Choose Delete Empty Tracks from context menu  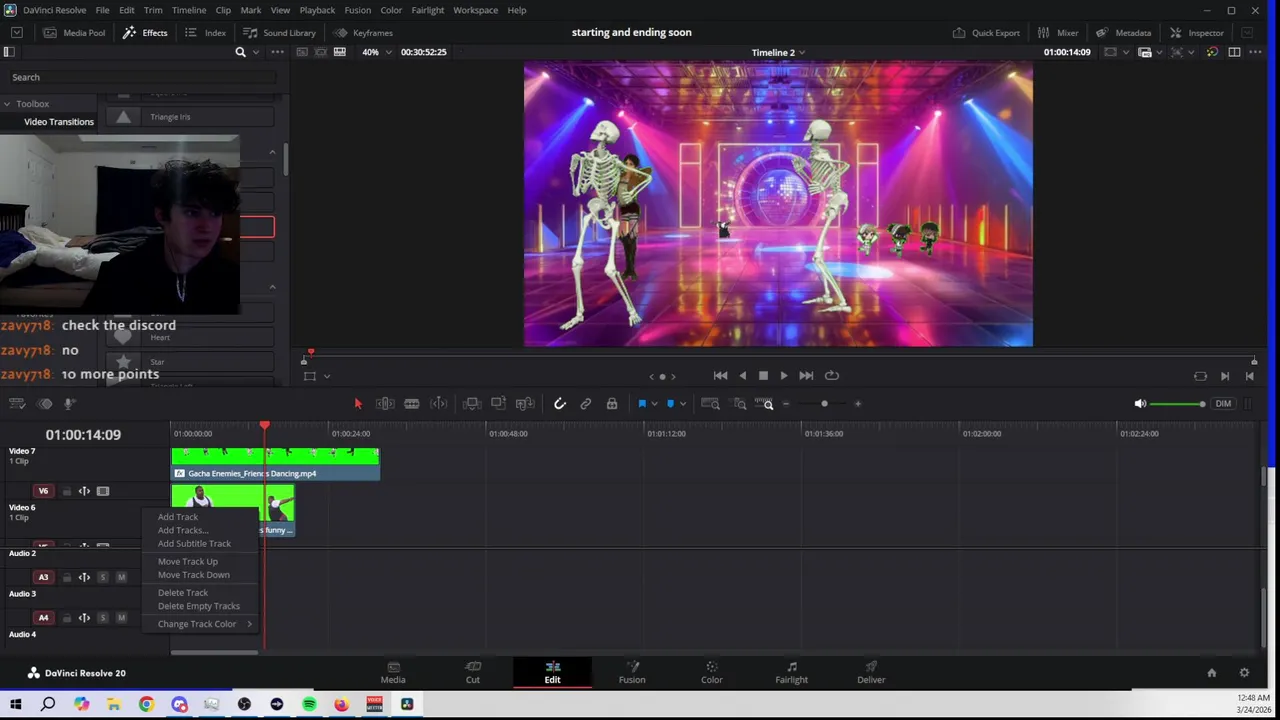[x=199, y=606]
